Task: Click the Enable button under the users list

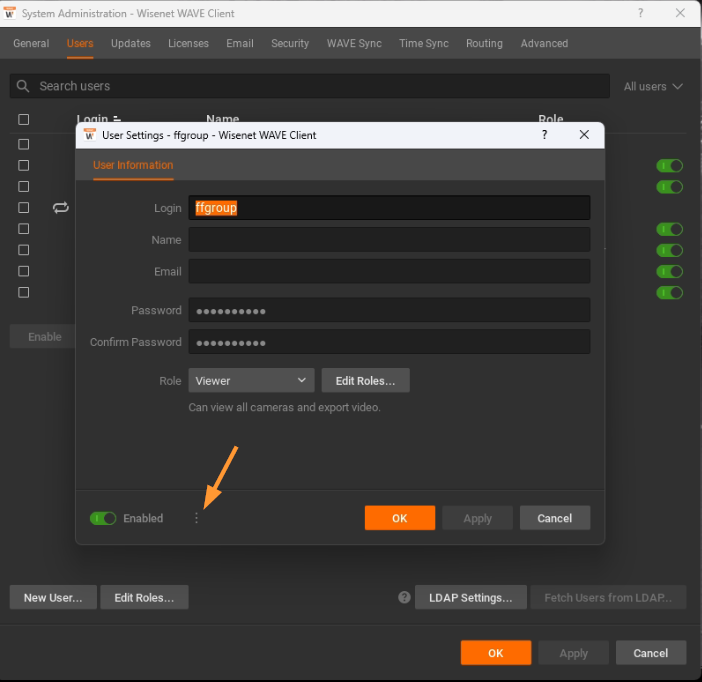Action: (43, 337)
